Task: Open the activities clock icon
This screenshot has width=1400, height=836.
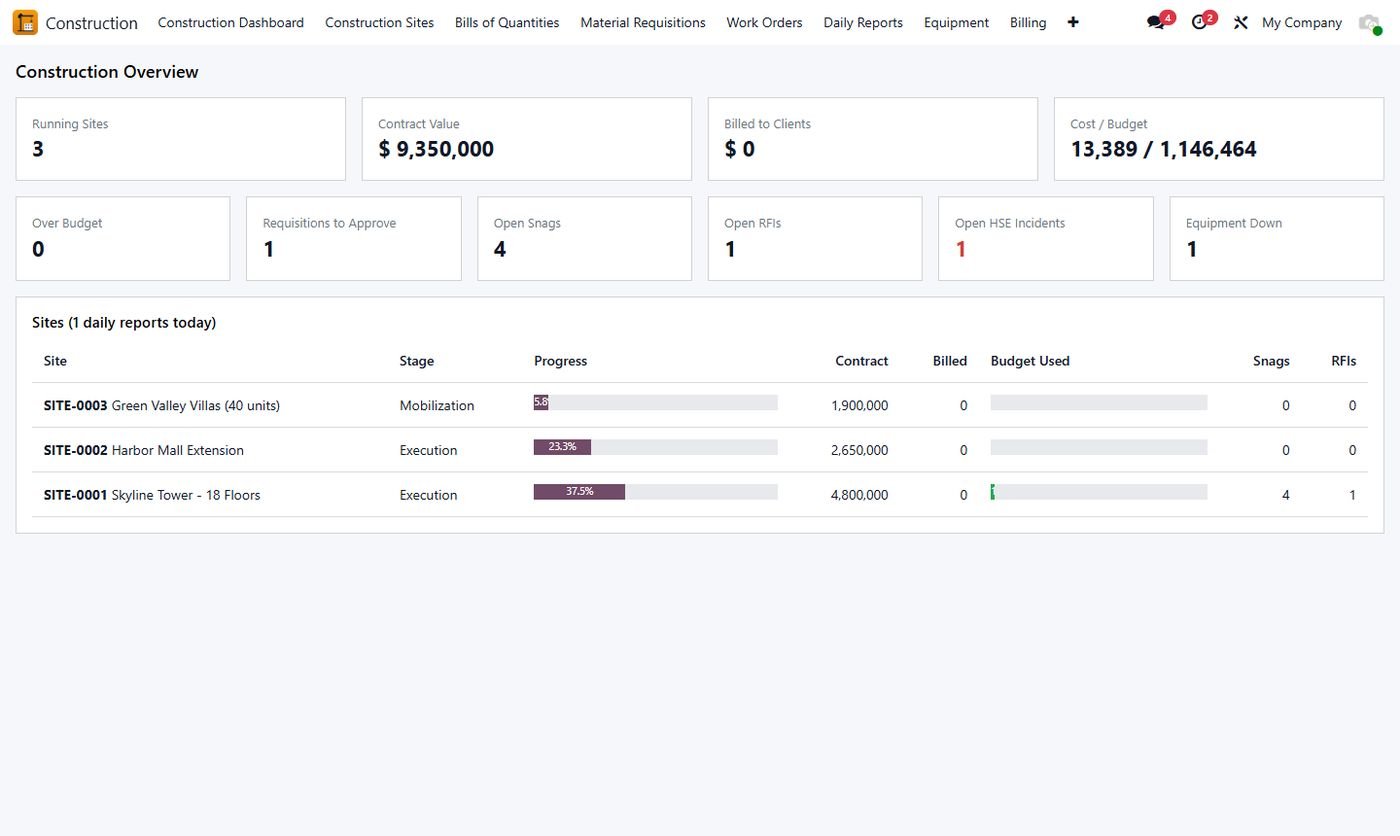Action: click(1199, 22)
